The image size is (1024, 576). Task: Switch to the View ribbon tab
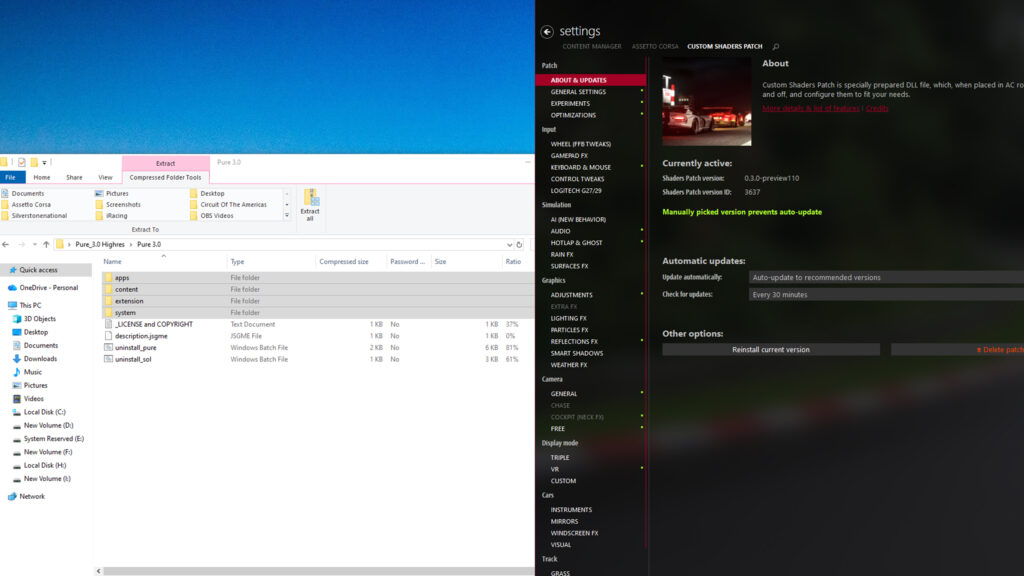coord(105,176)
